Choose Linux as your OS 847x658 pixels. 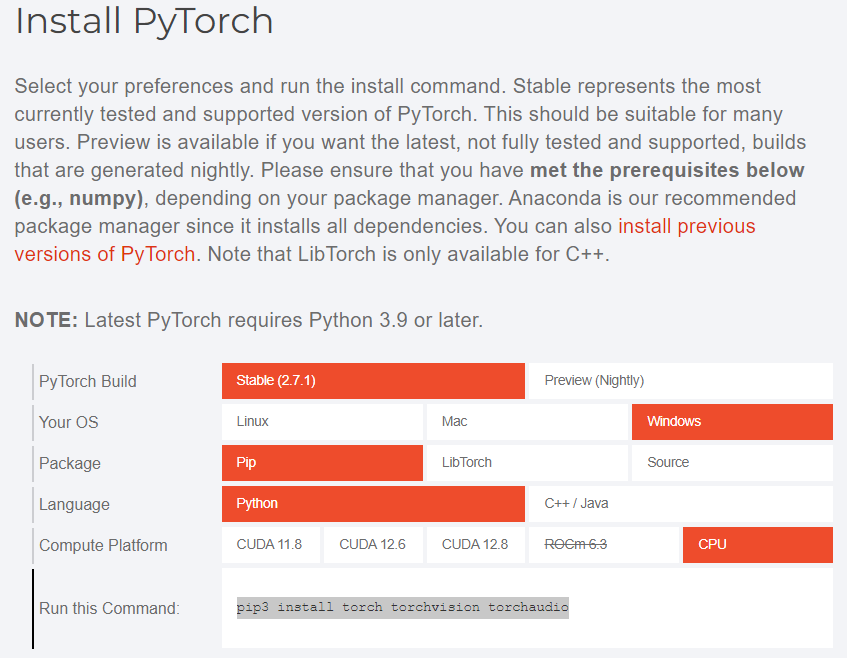[x=322, y=422]
